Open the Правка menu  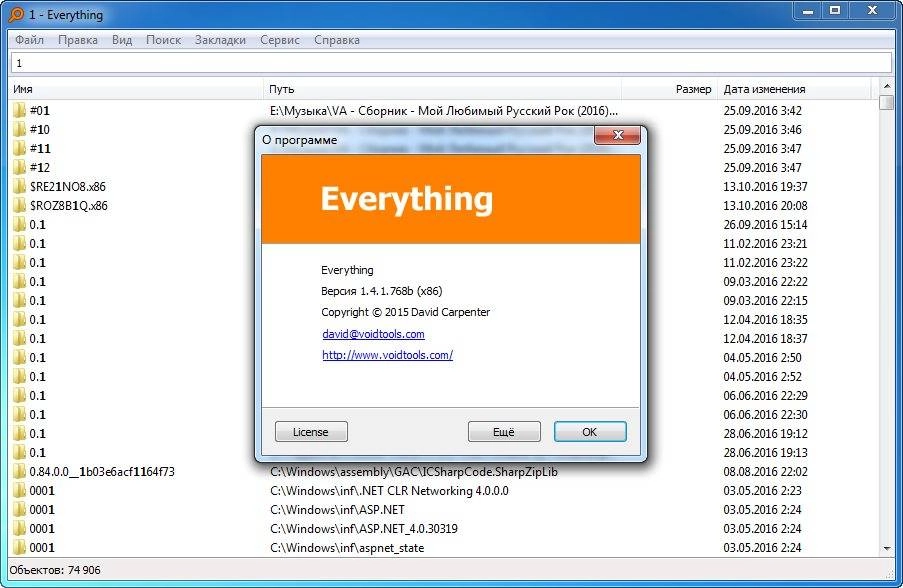(x=78, y=40)
